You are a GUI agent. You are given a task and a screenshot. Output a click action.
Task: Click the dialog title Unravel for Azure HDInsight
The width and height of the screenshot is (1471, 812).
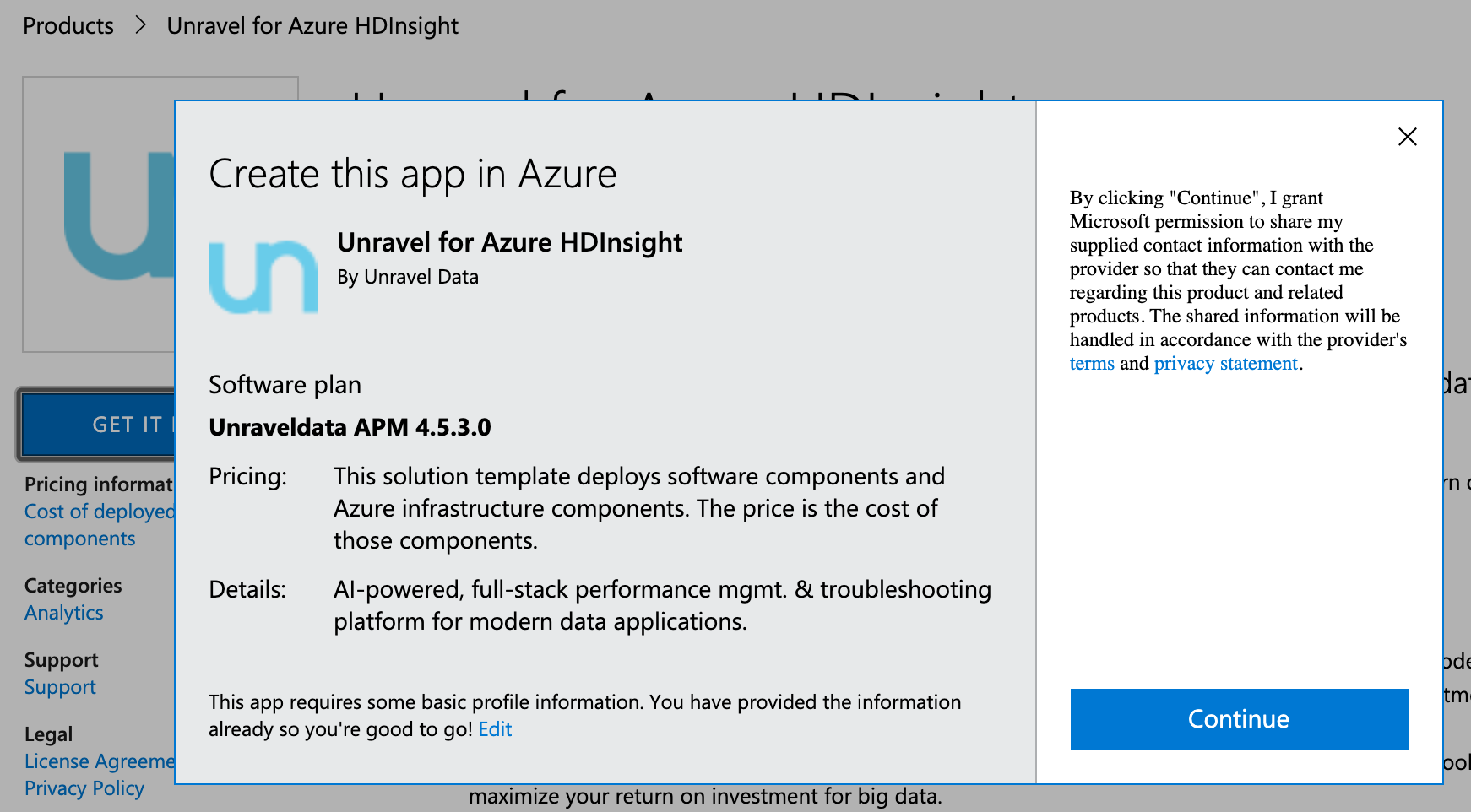tap(509, 243)
